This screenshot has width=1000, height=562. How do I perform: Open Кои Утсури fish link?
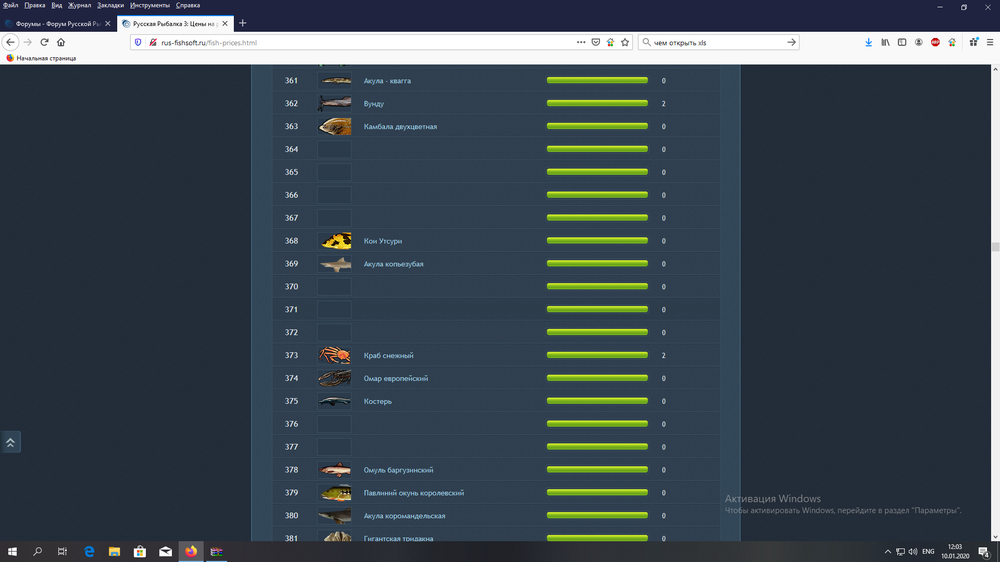point(383,241)
